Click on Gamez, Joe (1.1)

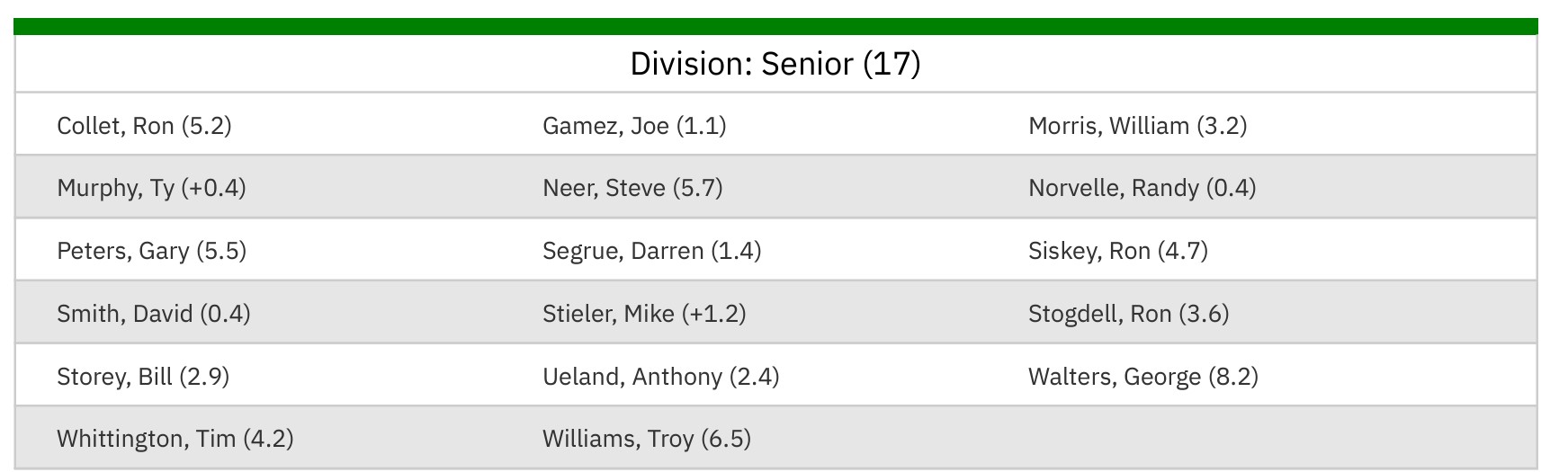pyautogui.click(x=634, y=125)
